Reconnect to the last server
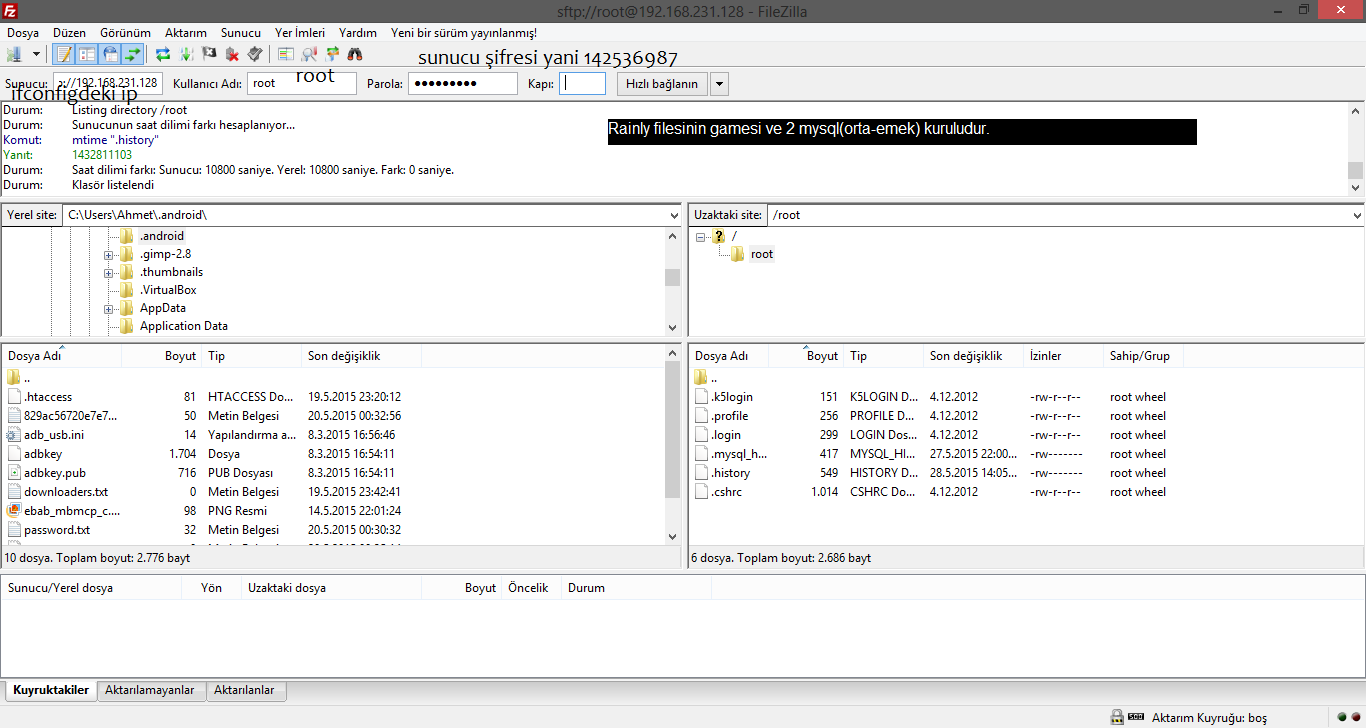This screenshot has height=728, width=1366. click(255, 54)
